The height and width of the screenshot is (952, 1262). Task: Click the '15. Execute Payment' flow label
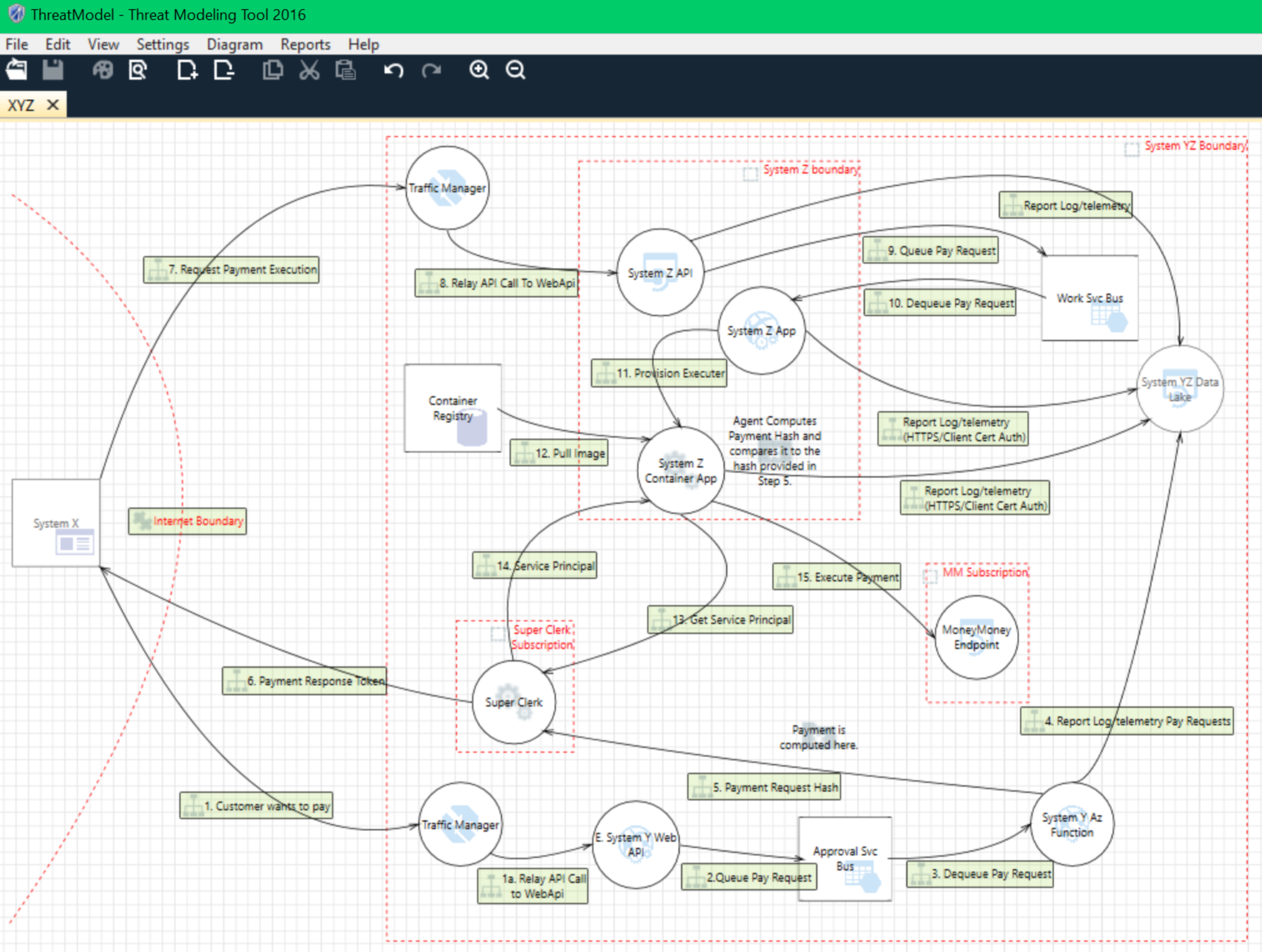(836, 577)
